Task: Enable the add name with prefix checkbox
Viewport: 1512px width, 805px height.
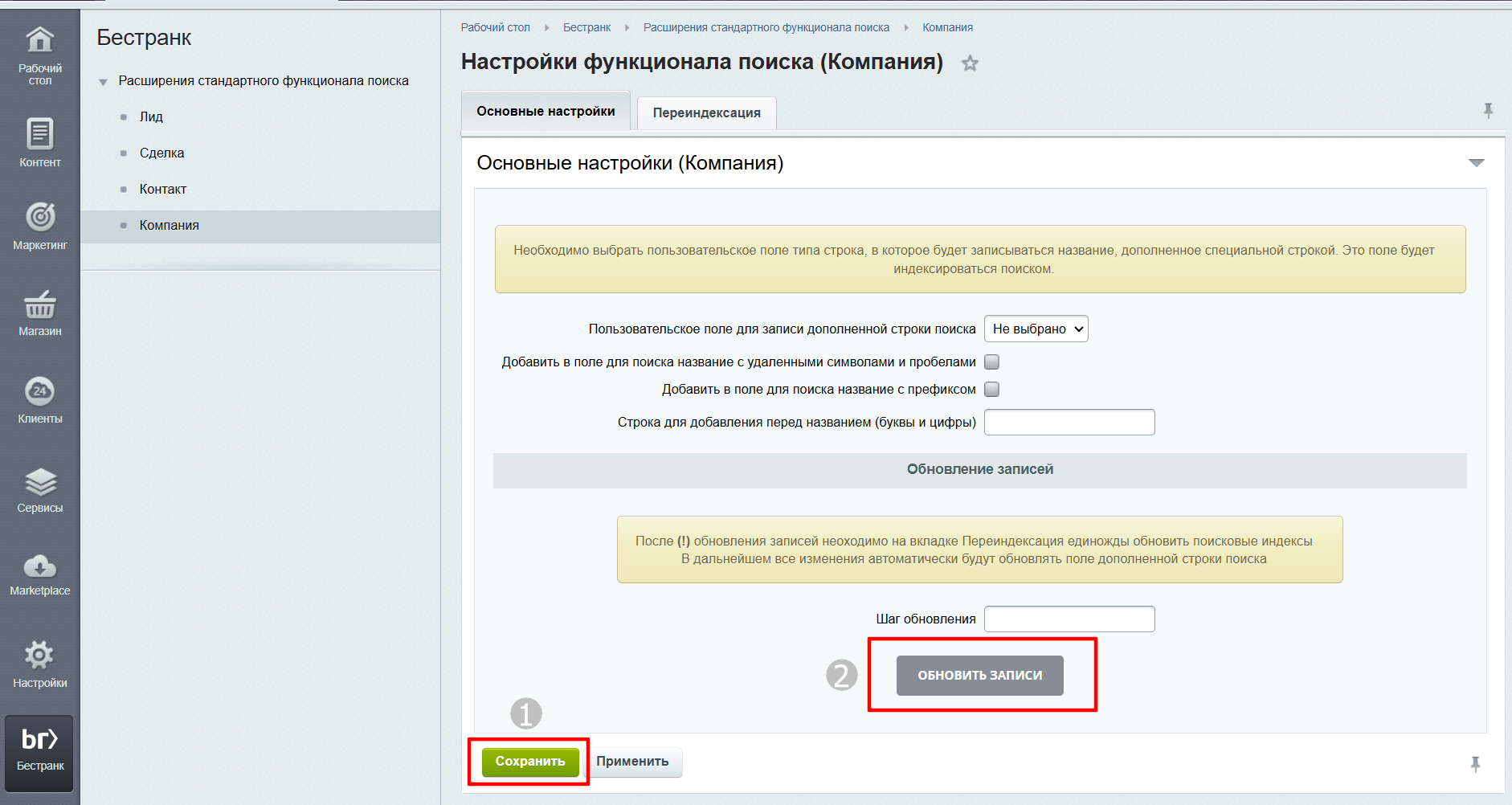Action: [x=992, y=390]
